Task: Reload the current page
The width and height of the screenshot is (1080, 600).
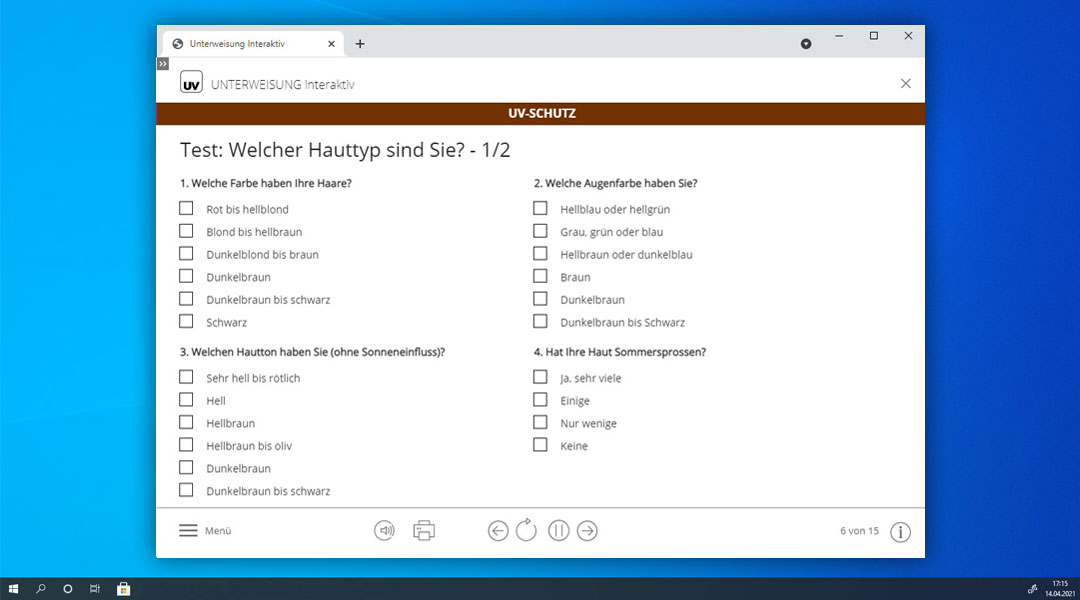Action: tap(526, 530)
